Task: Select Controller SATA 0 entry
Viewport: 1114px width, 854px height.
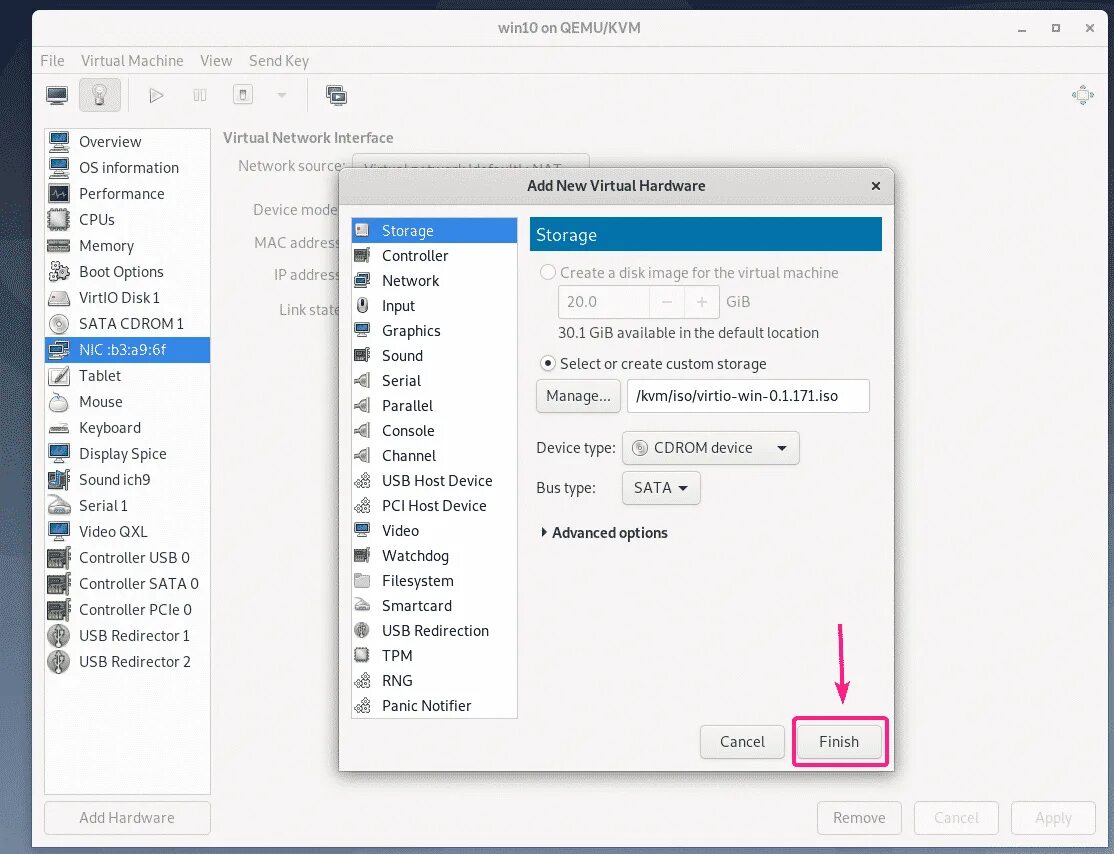Action: click(x=127, y=583)
